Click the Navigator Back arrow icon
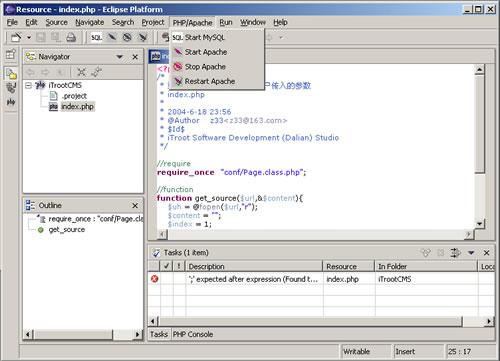500x361 pixels. pyautogui.click(x=30, y=72)
